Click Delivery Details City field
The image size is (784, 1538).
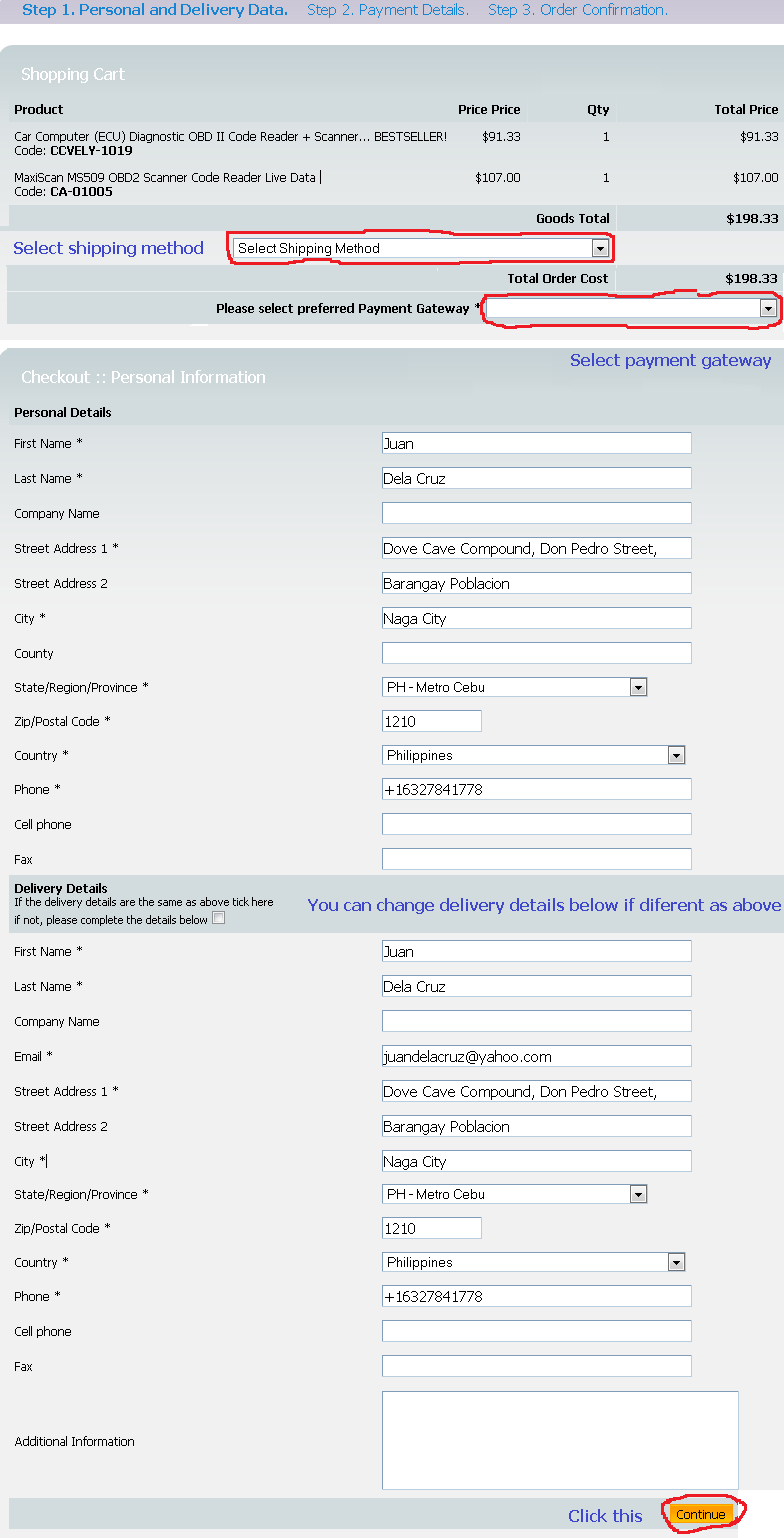click(537, 1161)
